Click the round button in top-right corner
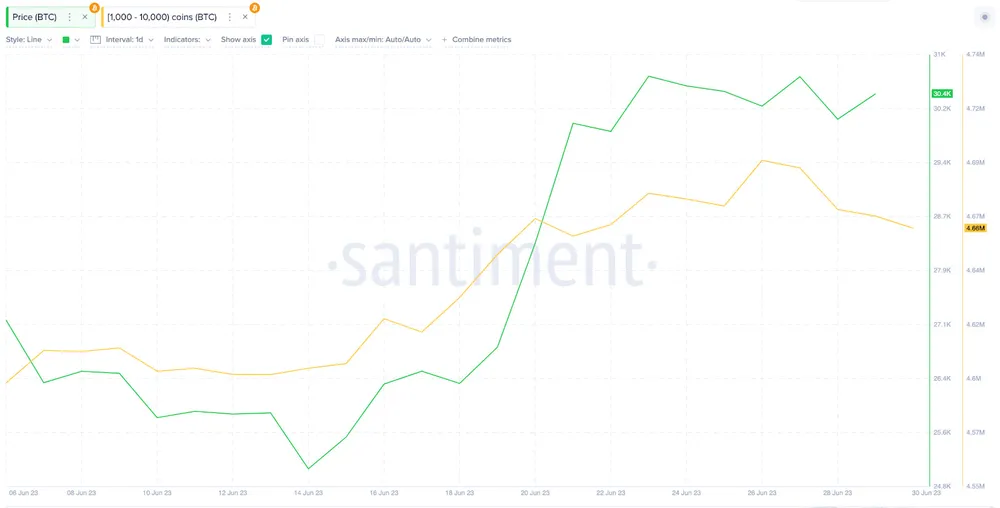This screenshot has width=1000, height=508. 985,17
